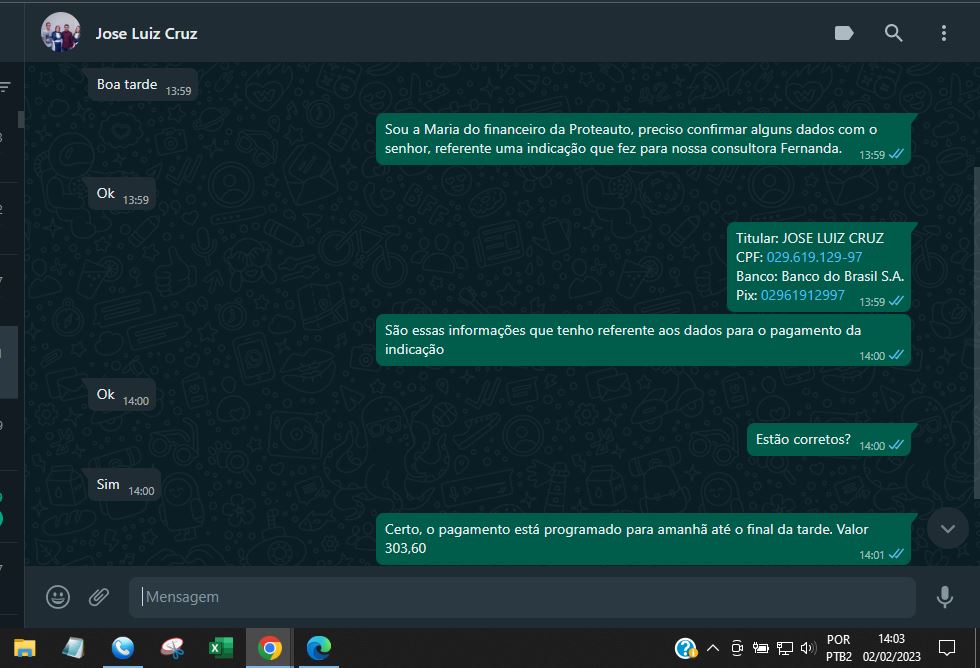Open the volume speaker control
This screenshot has height=668, width=980.
click(808, 648)
